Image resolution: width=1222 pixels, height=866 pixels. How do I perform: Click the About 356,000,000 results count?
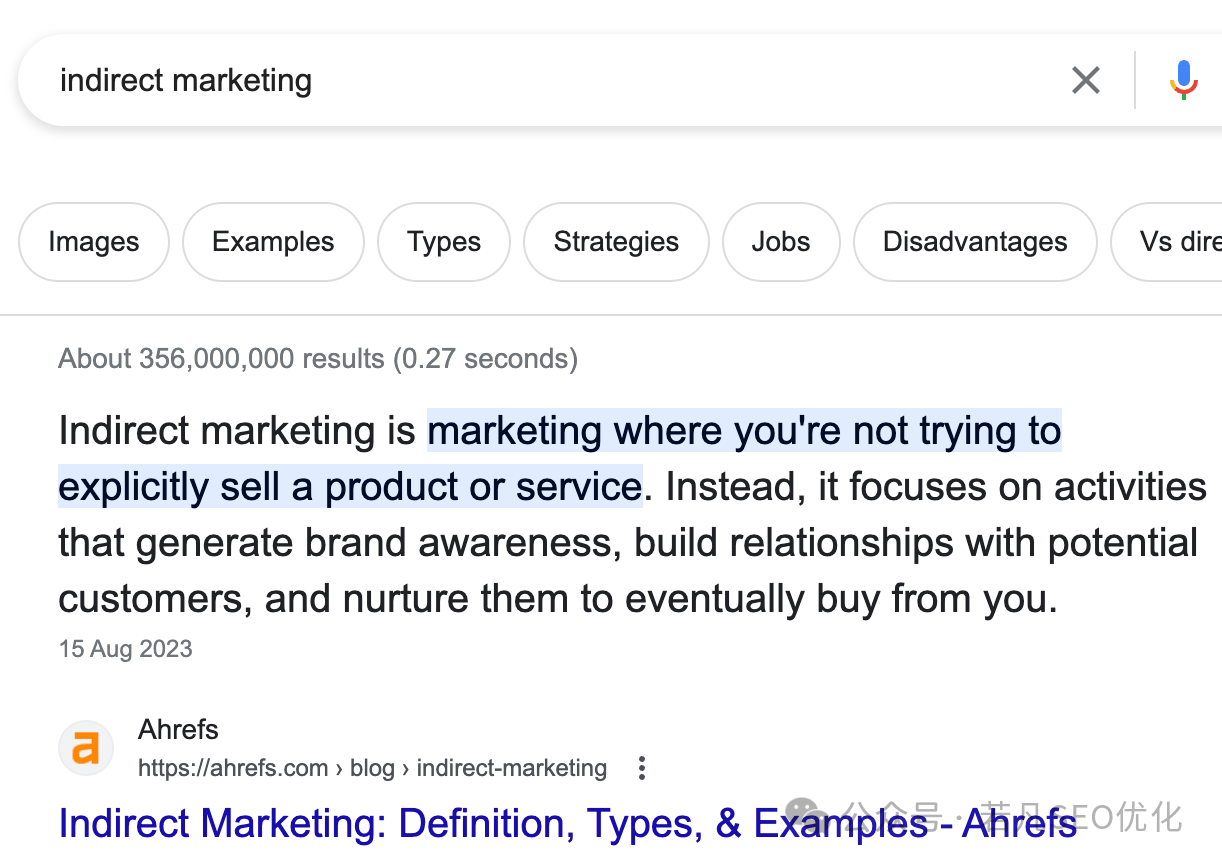pos(318,358)
